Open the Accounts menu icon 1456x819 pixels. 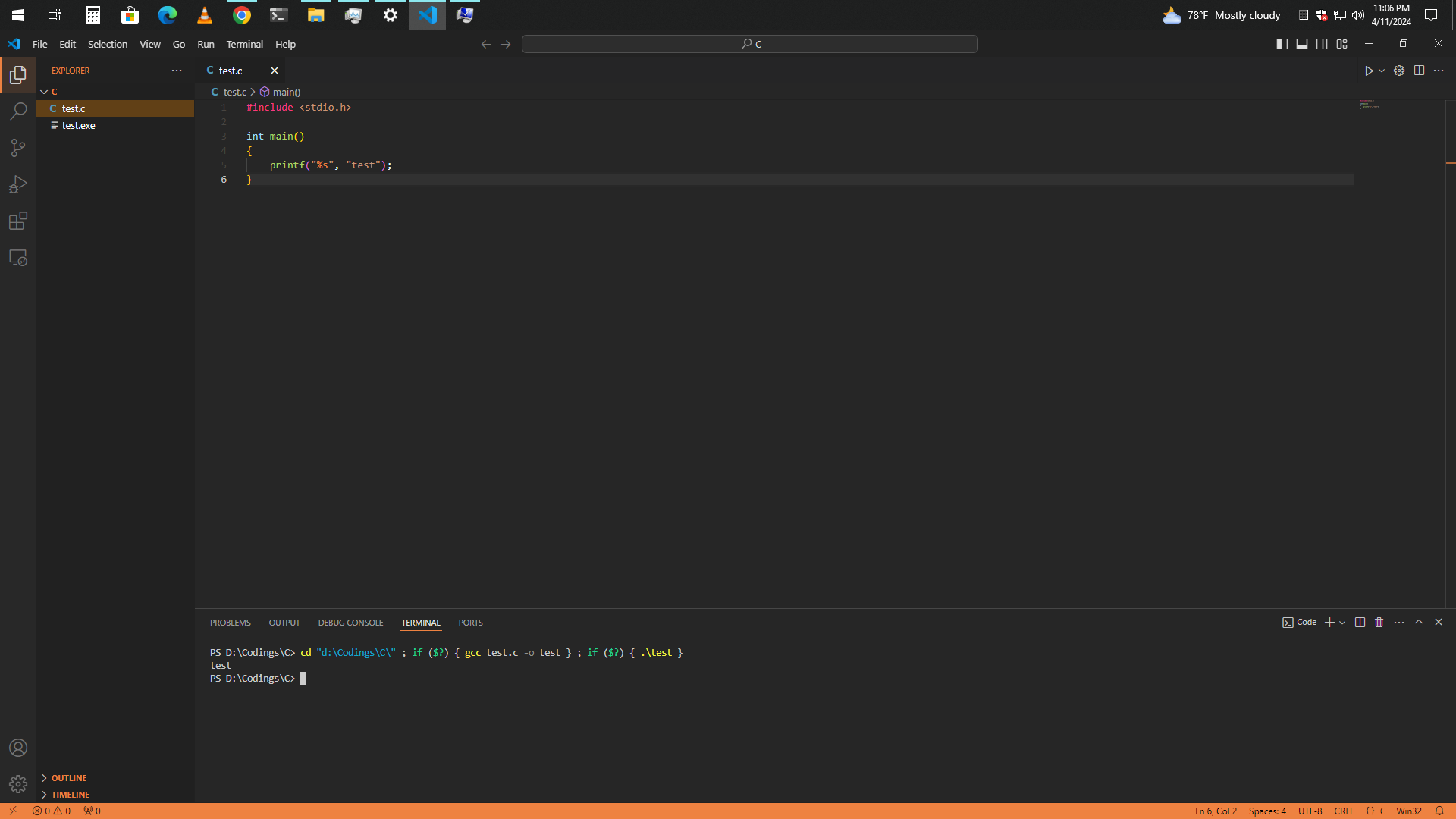[x=18, y=748]
